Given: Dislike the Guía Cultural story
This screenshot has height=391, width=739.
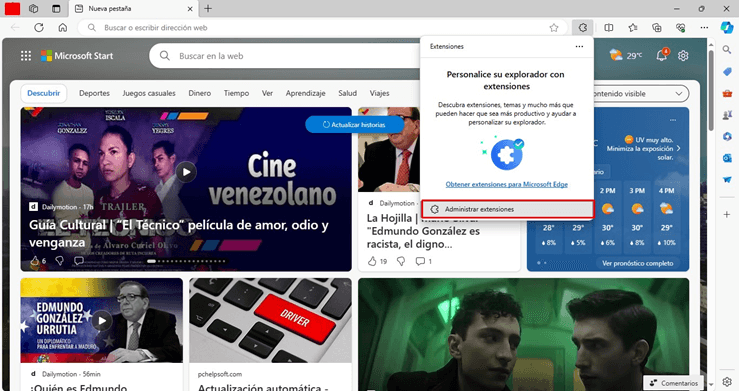Looking at the screenshot, I should click(x=60, y=261).
